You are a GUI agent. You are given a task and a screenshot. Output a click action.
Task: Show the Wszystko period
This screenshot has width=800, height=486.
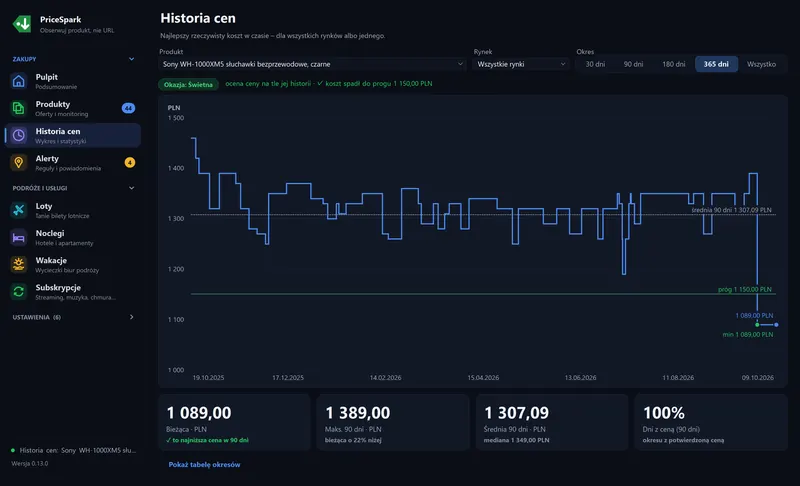pyautogui.click(x=761, y=64)
